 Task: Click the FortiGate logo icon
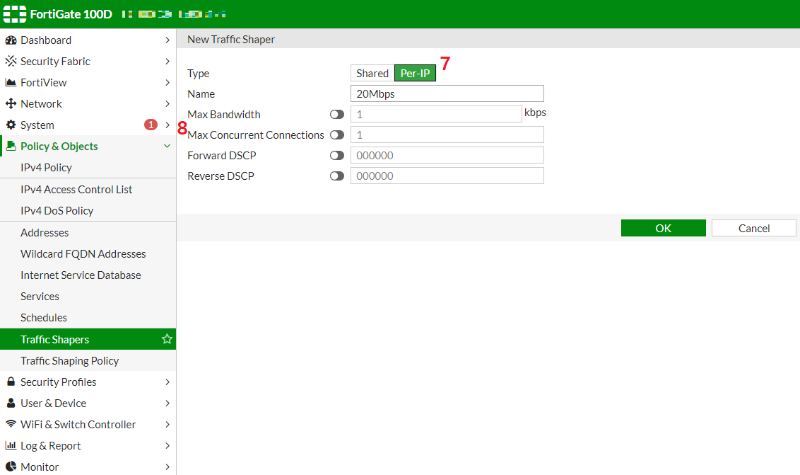point(14,15)
